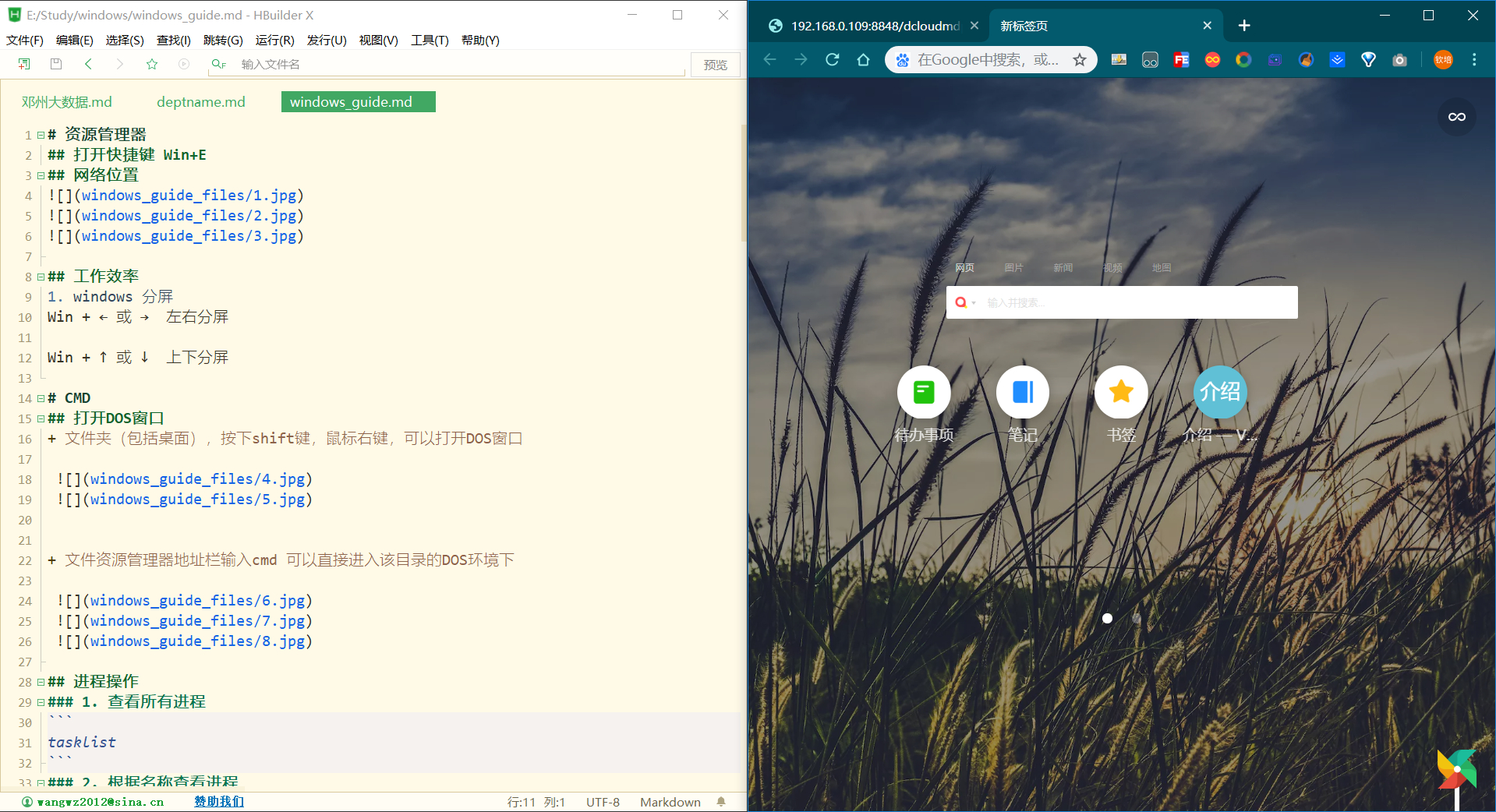Collapse the 打开DOS窗口 section fold marker
Screen dimensions: 1496x812
(39, 418)
